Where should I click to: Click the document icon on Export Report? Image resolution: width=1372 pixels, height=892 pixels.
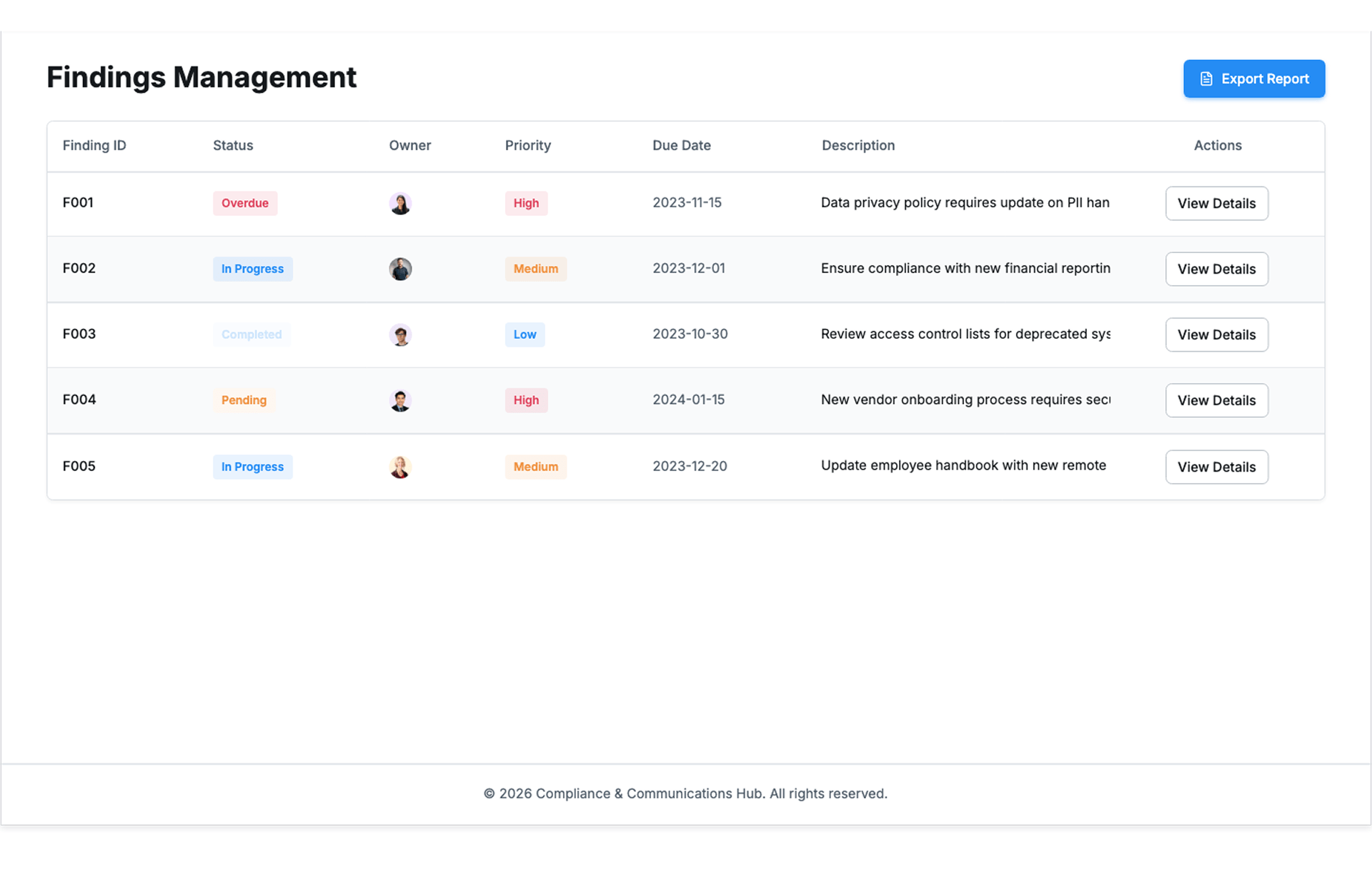[1206, 79]
